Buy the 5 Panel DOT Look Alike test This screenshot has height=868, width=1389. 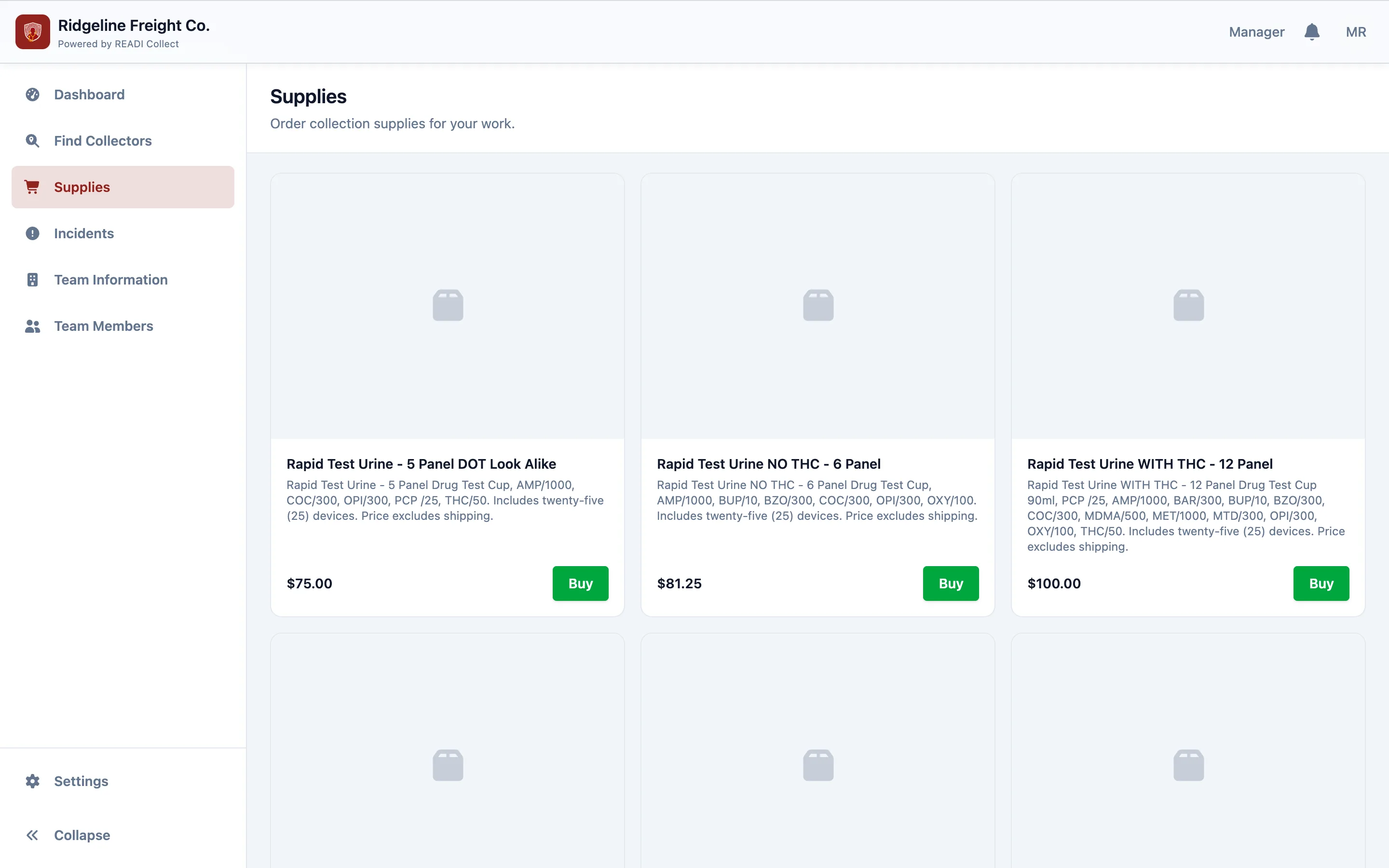(x=580, y=583)
